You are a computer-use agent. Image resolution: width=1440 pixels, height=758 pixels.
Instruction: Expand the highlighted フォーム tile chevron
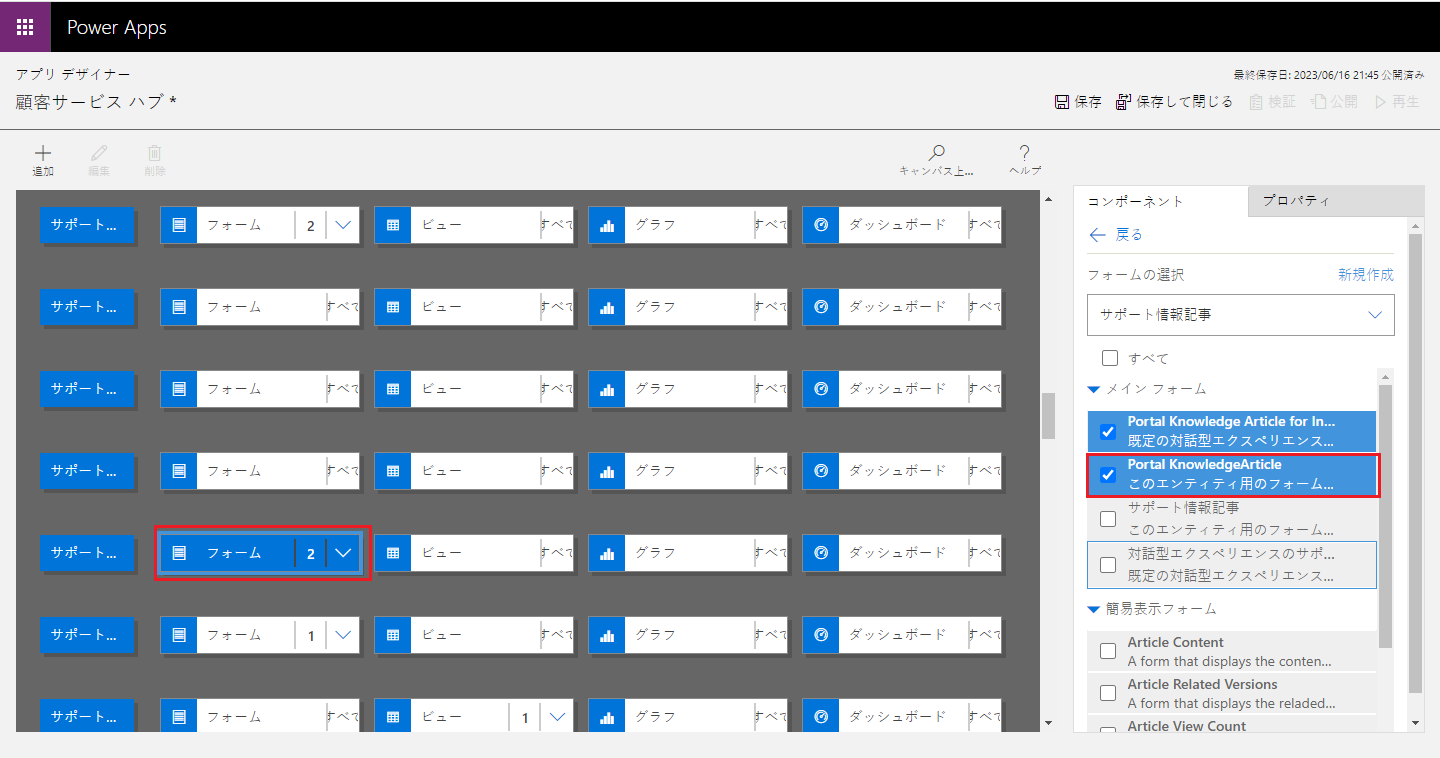click(x=343, y=553)
